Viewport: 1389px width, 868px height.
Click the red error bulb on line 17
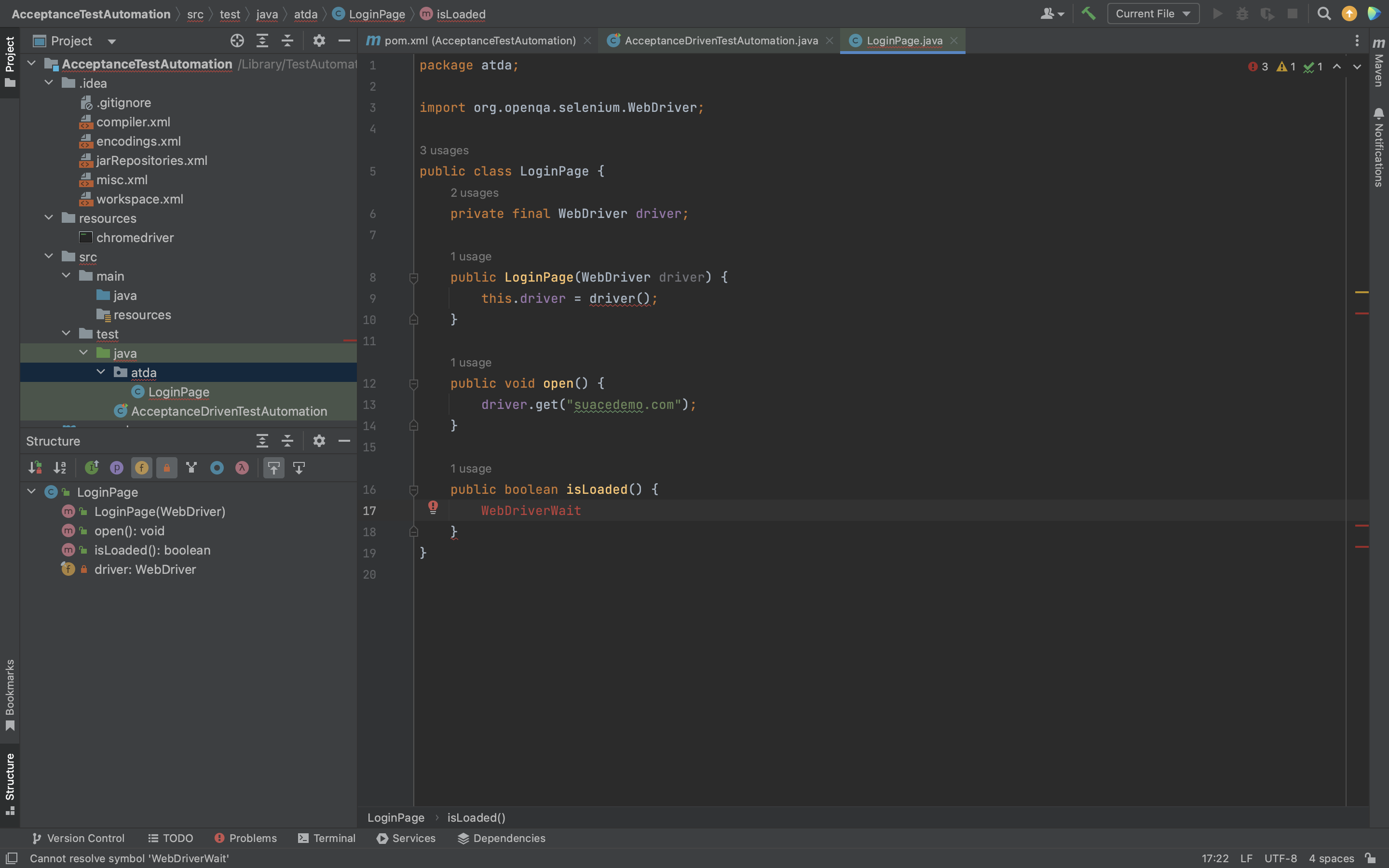434,507
